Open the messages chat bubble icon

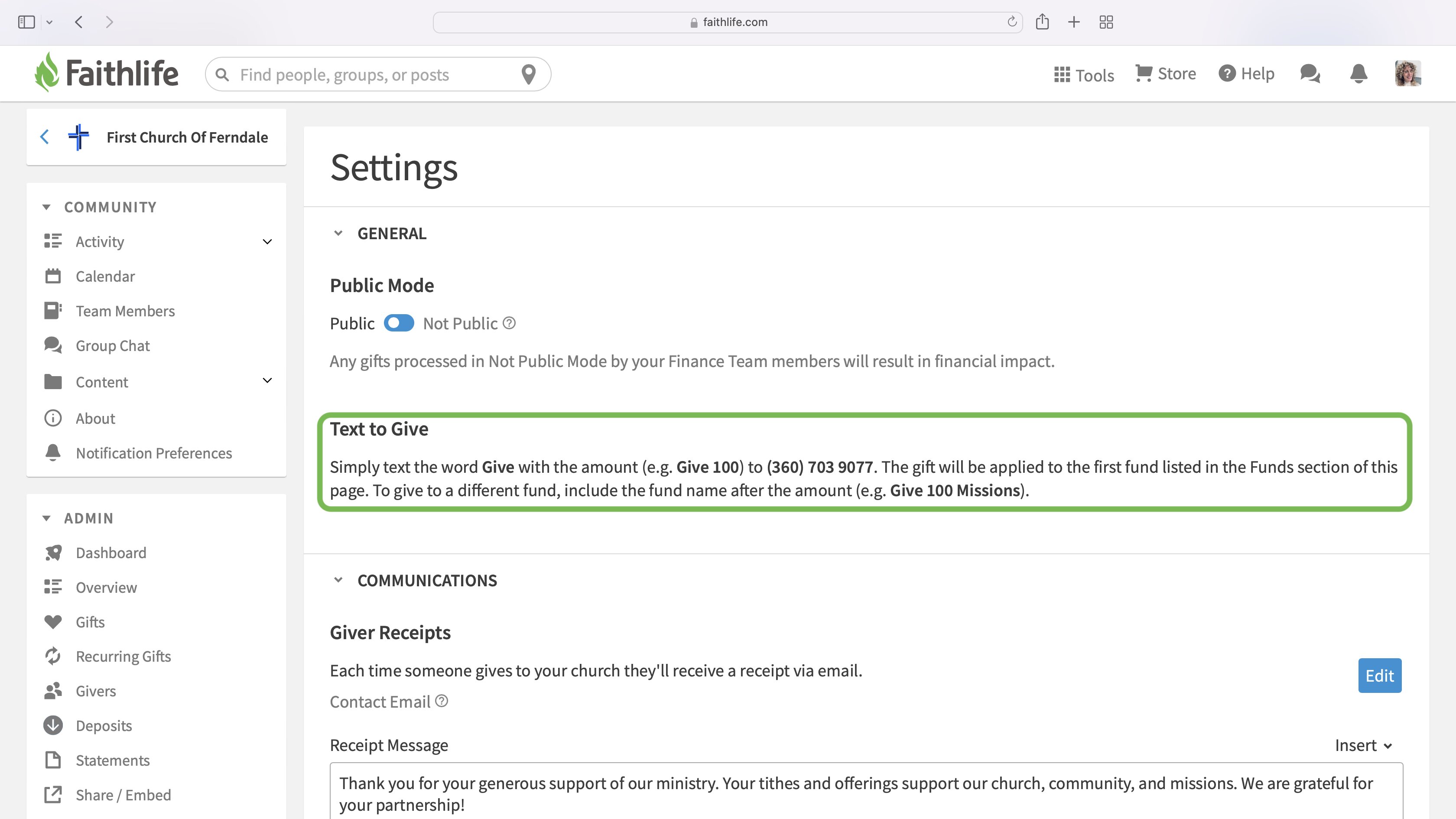(x=1310, y=74)
